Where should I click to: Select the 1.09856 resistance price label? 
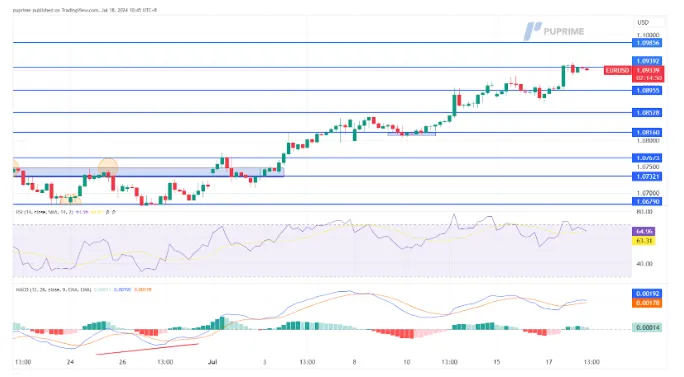(x=647, y=43)
